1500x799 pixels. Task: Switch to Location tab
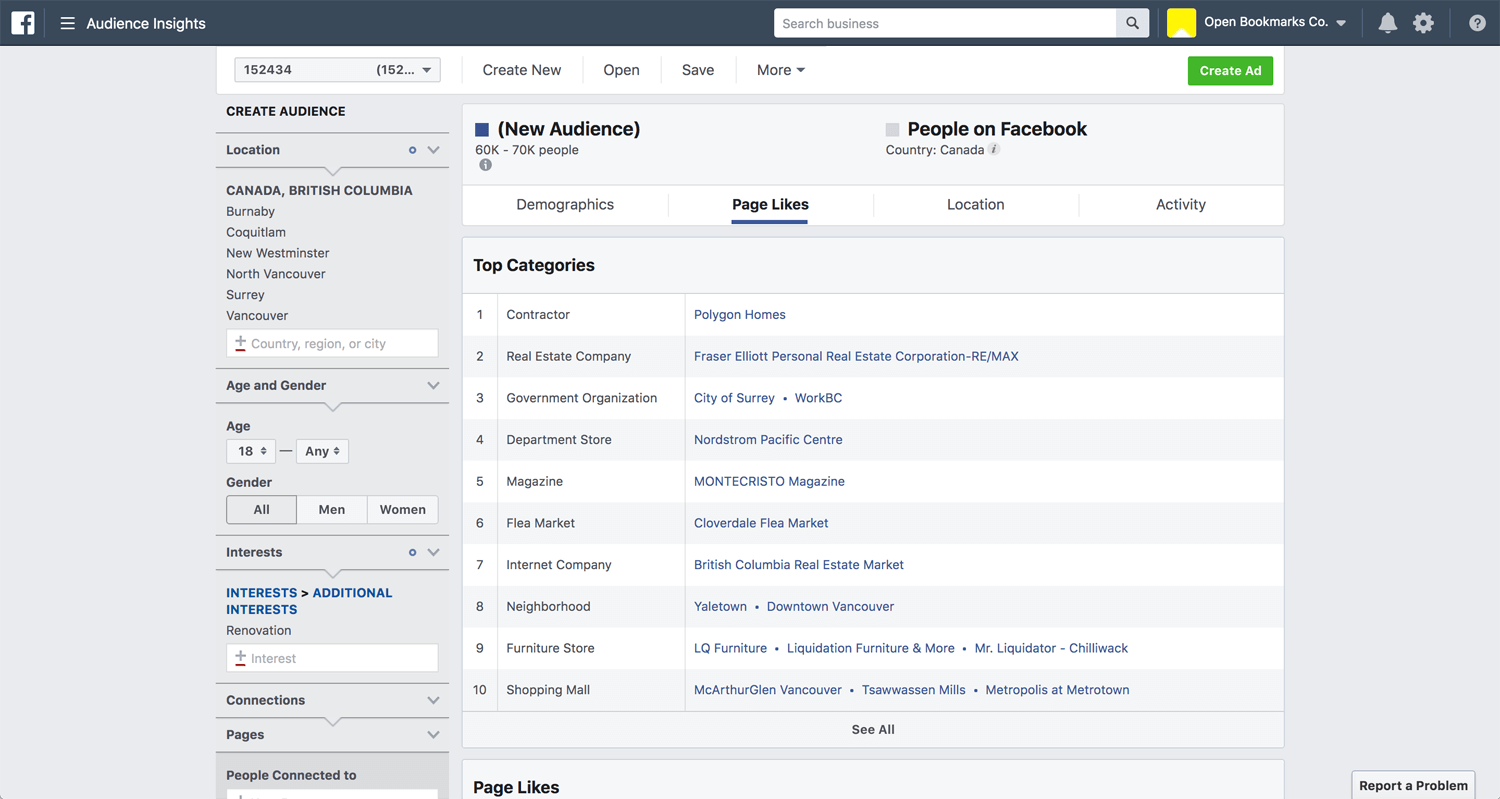pos(975,205)
